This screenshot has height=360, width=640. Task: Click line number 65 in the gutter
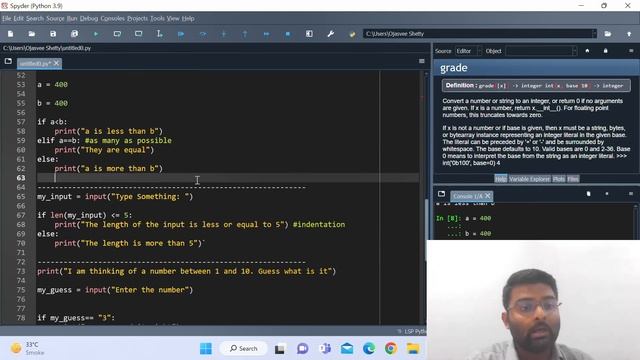(21, 196)
